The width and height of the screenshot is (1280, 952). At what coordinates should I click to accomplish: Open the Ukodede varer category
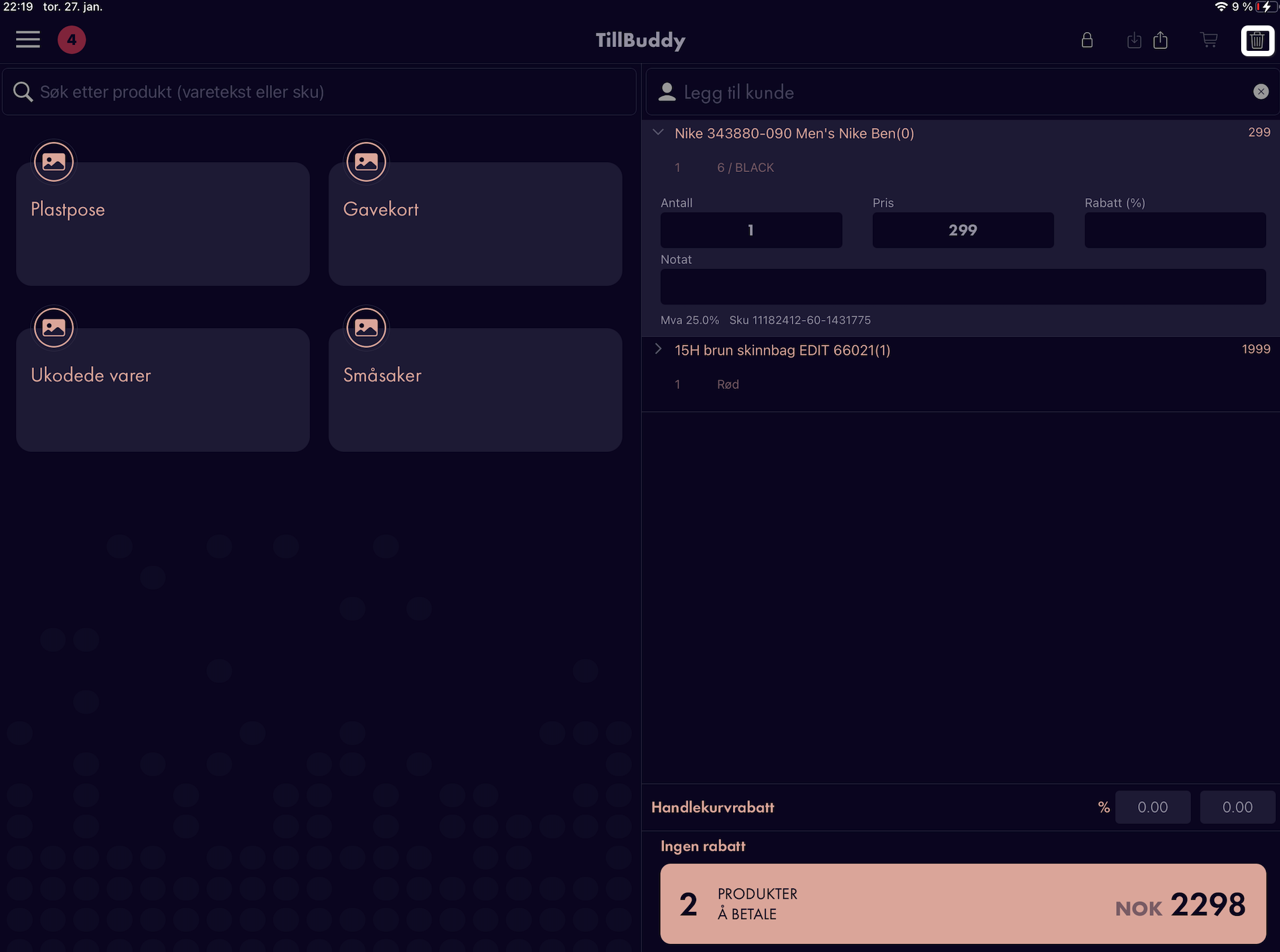pyautogui.click(x=163, y=390)
